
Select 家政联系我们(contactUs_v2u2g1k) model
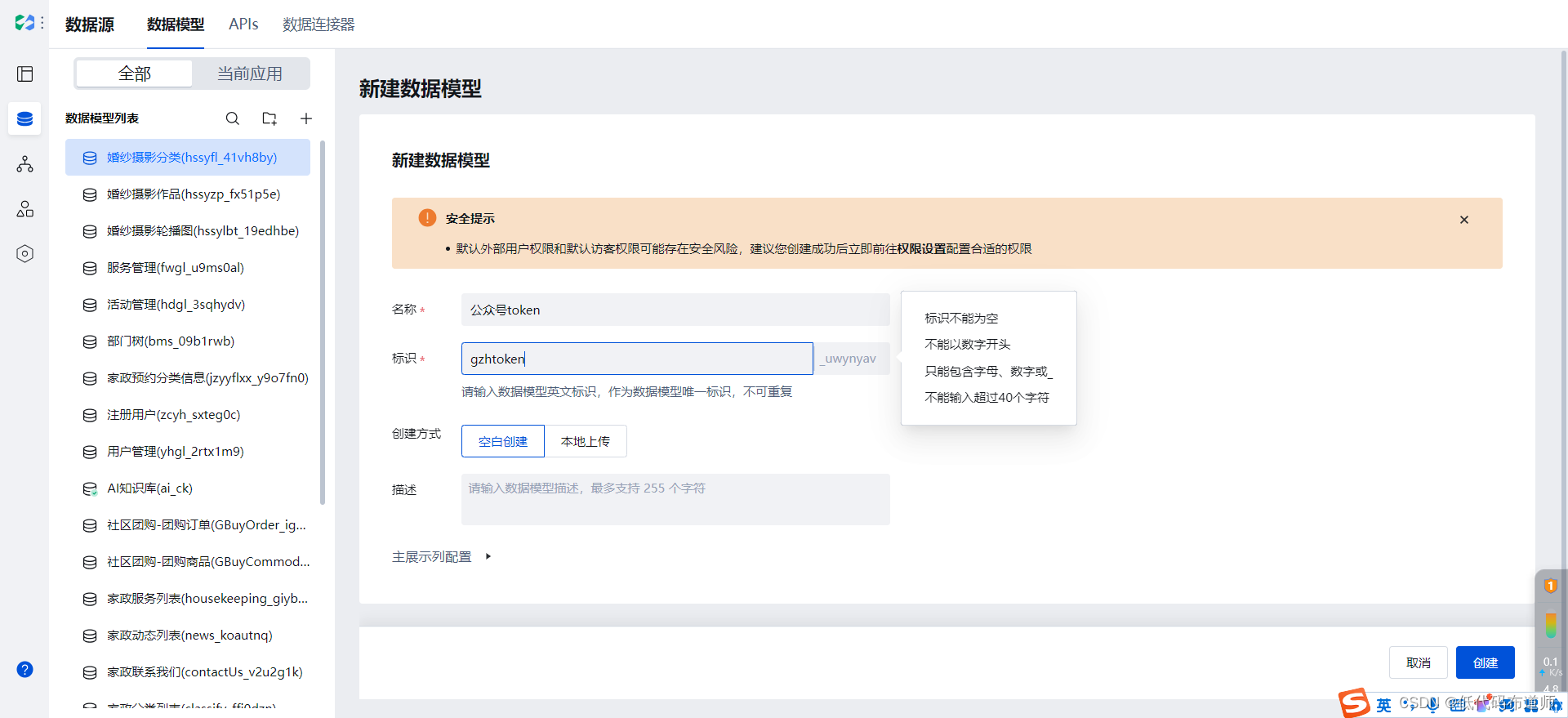188,672
